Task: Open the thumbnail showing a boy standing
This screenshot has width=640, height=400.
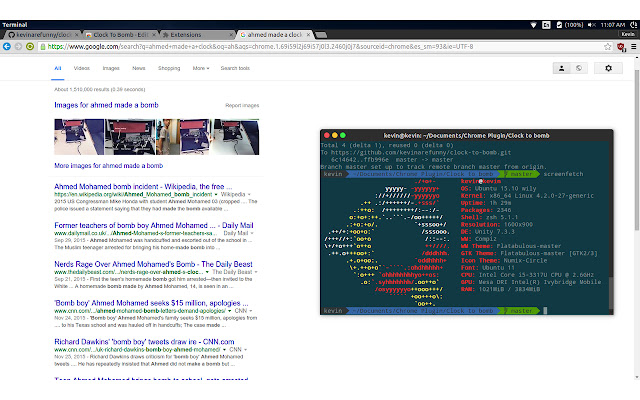Action: [x=168, y=137]
